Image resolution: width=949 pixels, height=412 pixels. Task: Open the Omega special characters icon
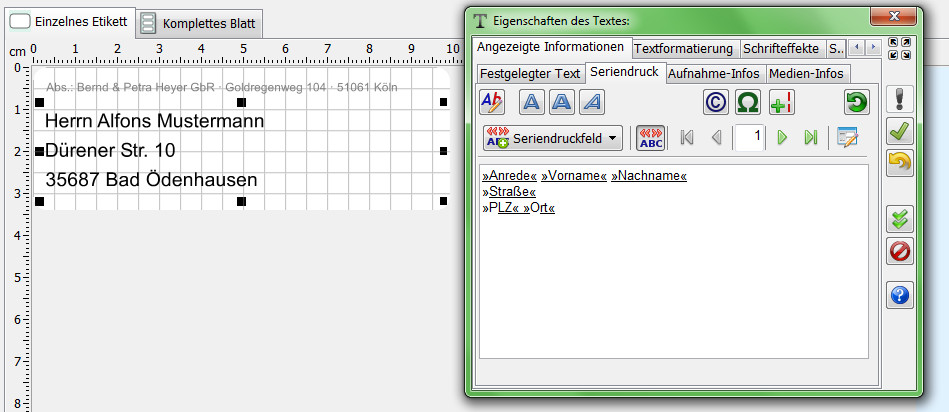point(748,102)
